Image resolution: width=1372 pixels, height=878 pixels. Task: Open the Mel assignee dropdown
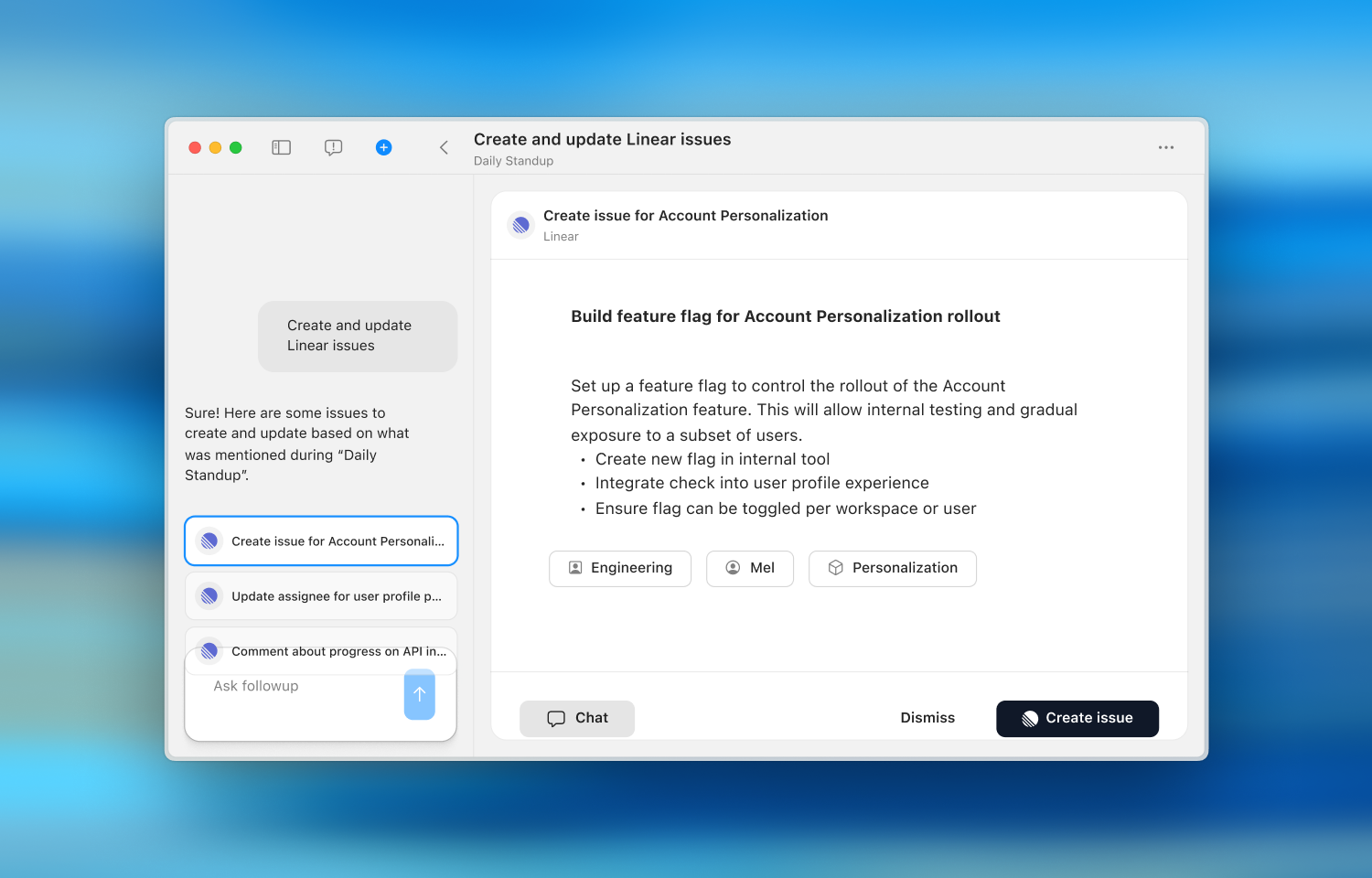(750, 568)
